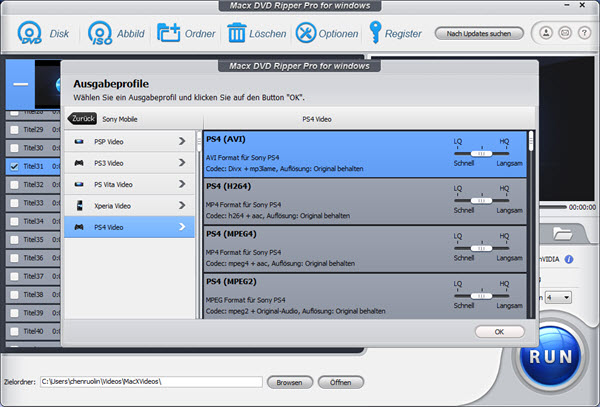Tick the Titel37 checkbox

click(14, 277)
